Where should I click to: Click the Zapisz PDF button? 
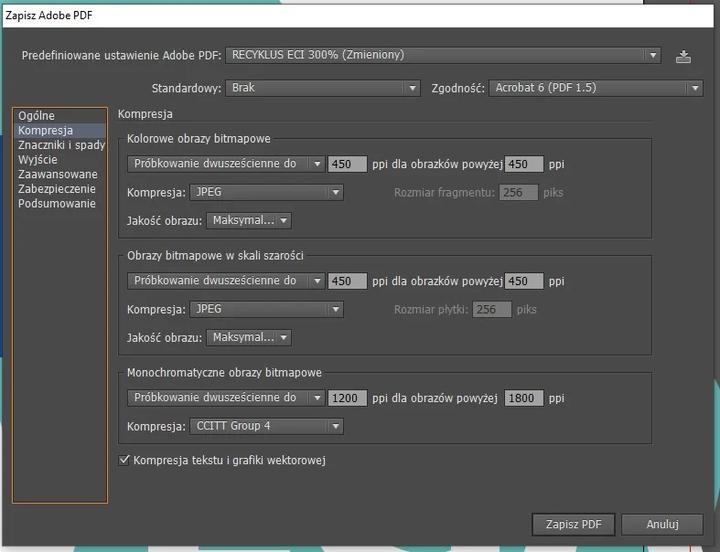(x=573, y=524)
